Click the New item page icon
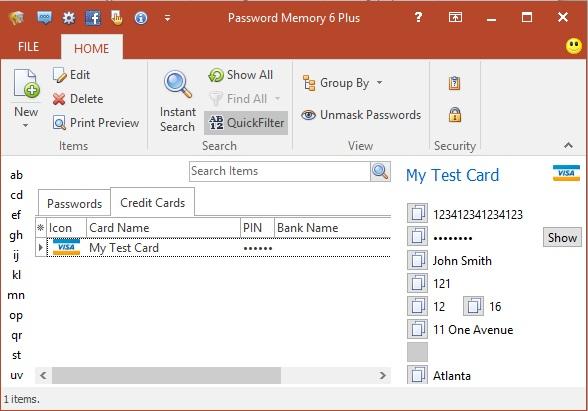The width and height of the screenshot is (588, 411). point(26,84)
